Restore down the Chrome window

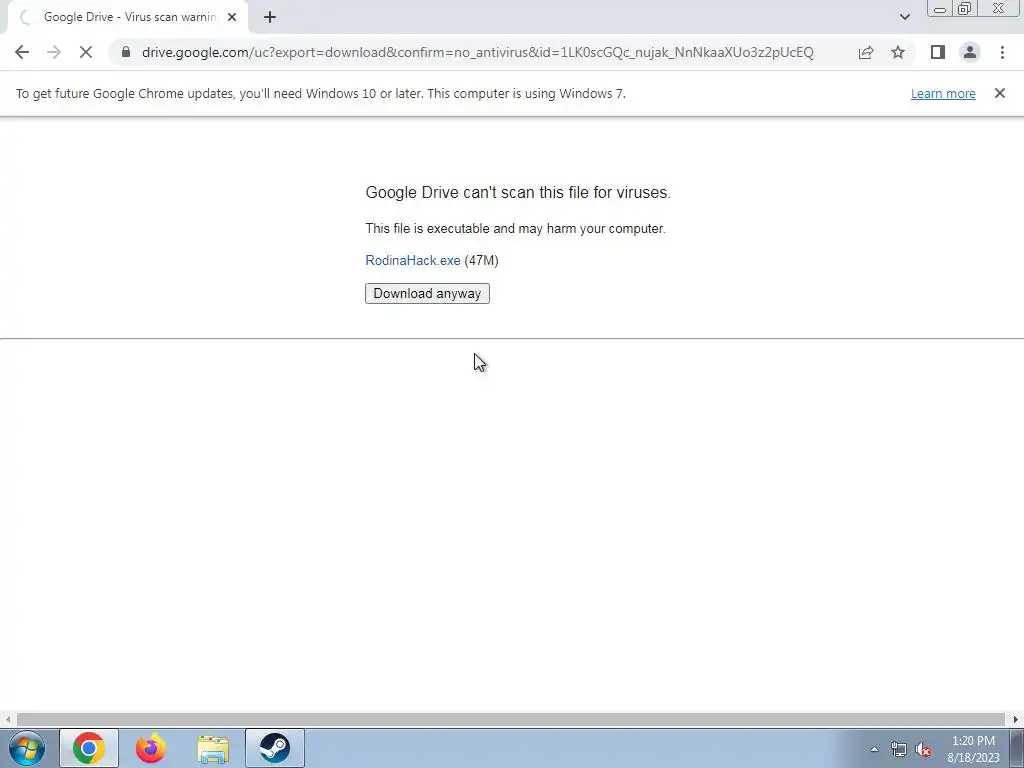[x=964, y=9]
